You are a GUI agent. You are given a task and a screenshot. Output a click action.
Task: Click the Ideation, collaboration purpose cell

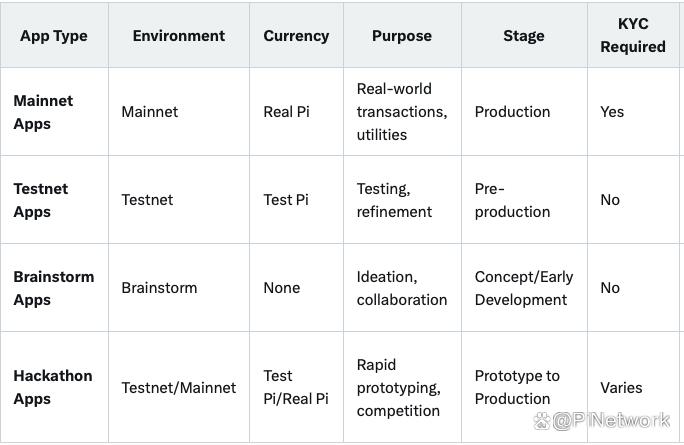(401, 288)
